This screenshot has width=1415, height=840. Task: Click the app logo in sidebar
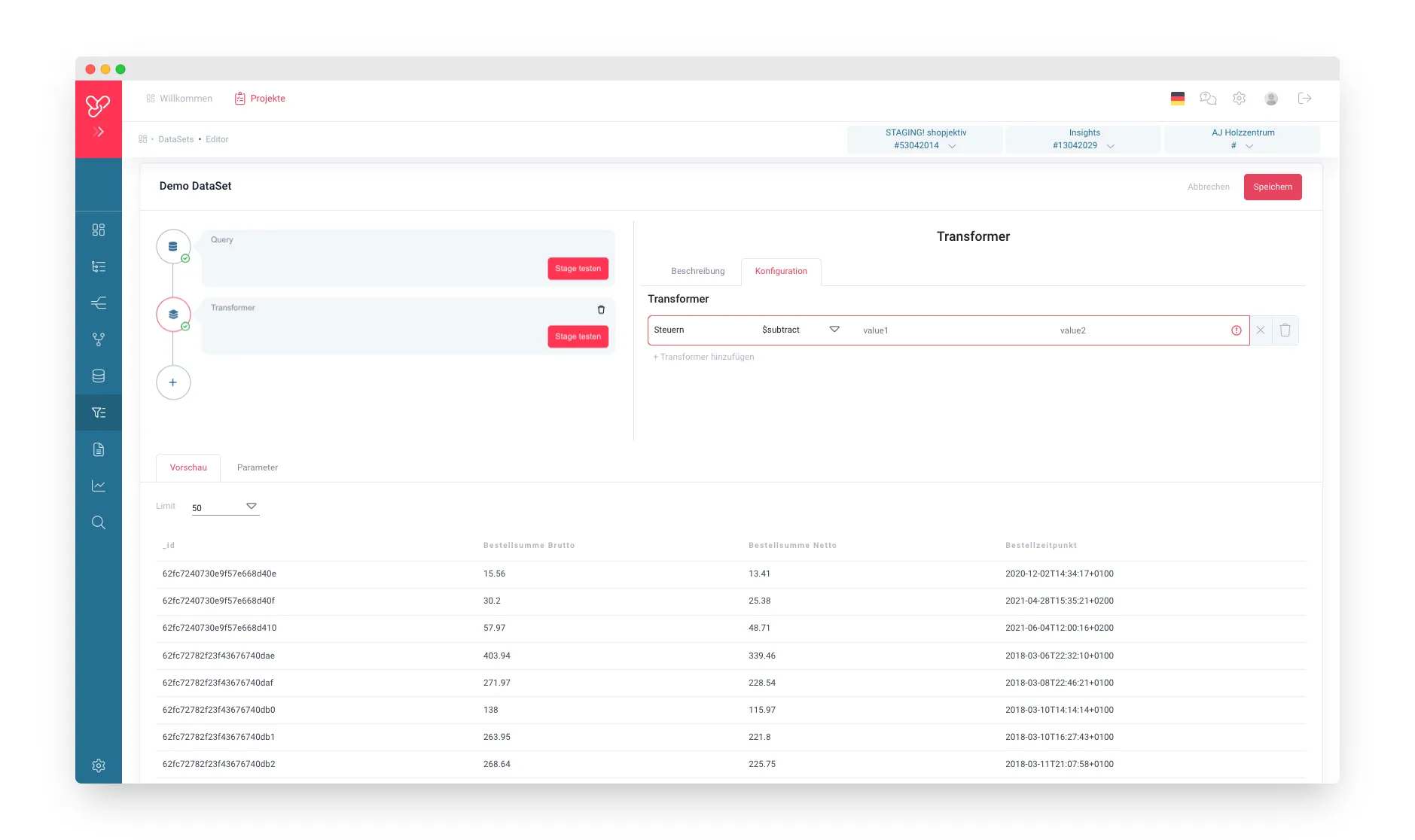click(98, 105)
